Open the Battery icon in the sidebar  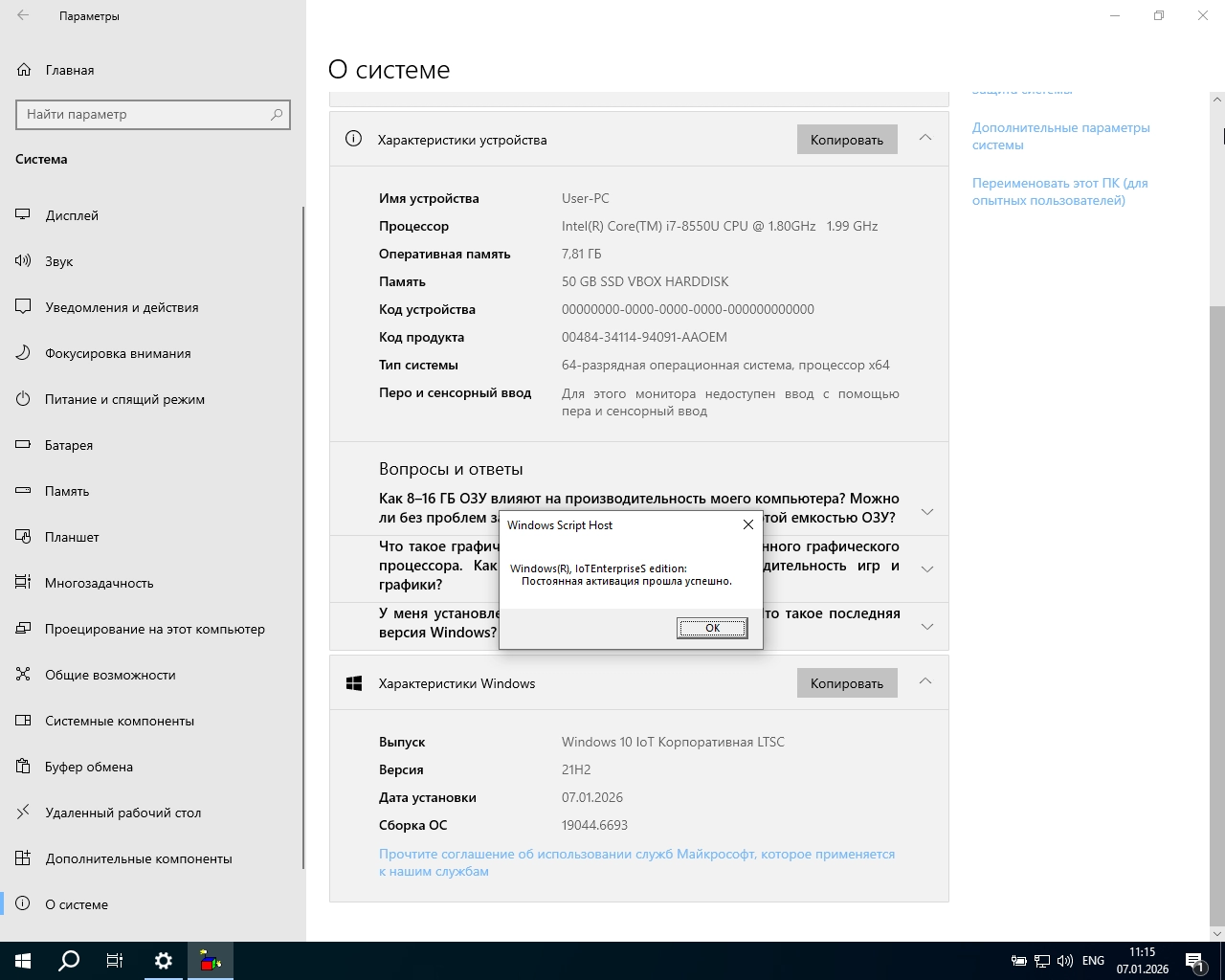point(24,445)
